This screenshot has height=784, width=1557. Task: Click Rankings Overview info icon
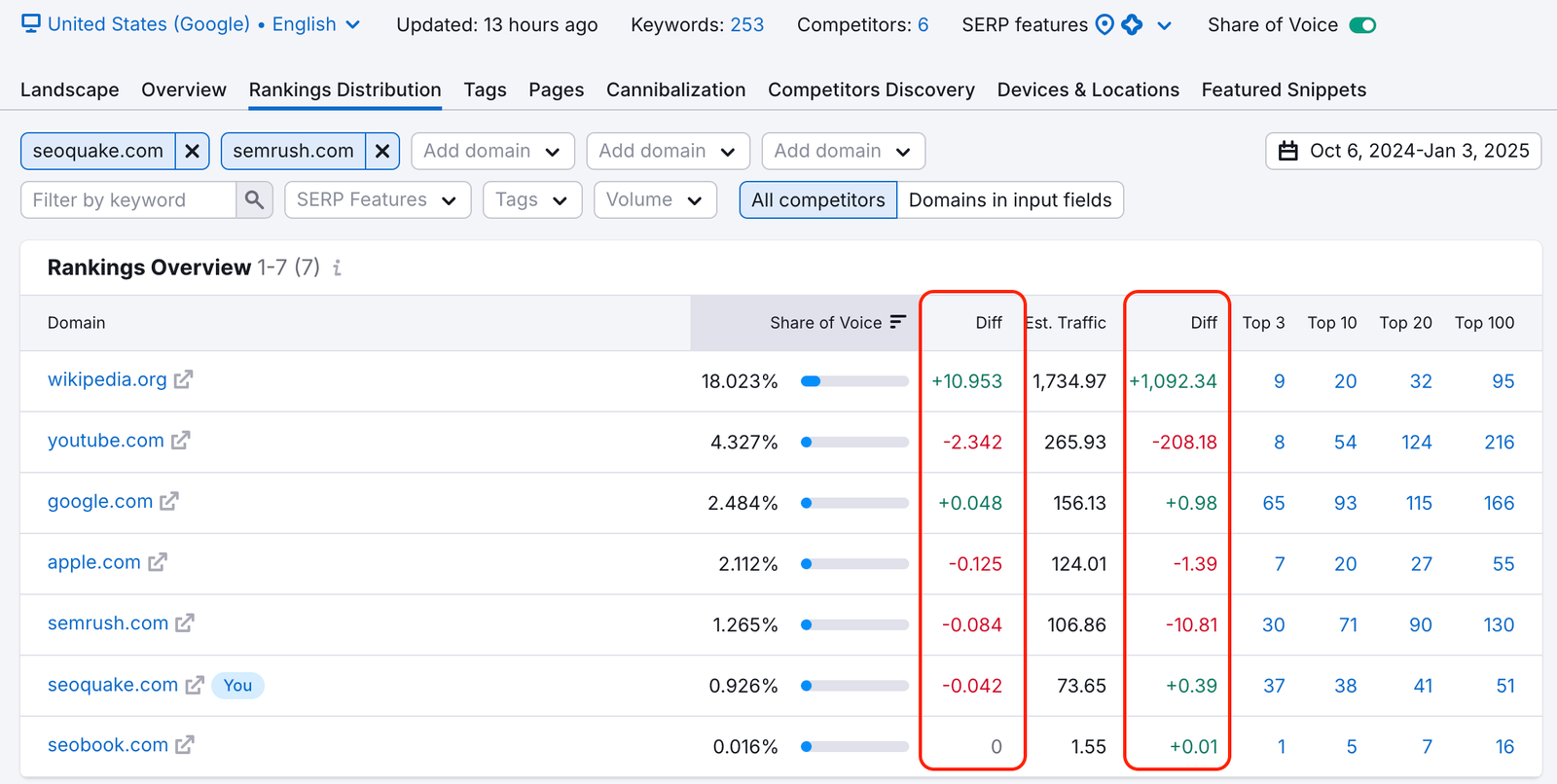pos(337,267)
